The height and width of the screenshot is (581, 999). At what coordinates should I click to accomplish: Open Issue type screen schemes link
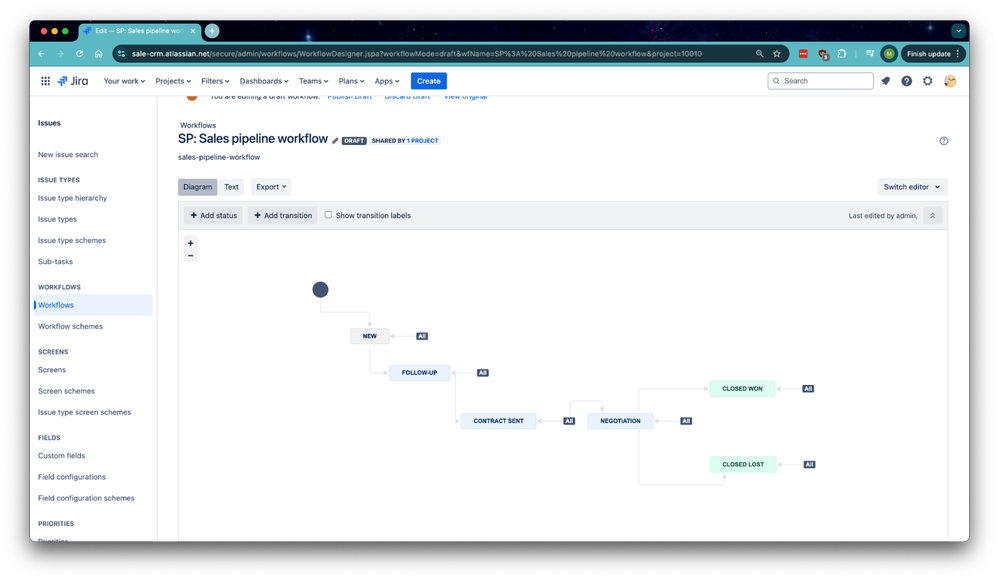84,412
